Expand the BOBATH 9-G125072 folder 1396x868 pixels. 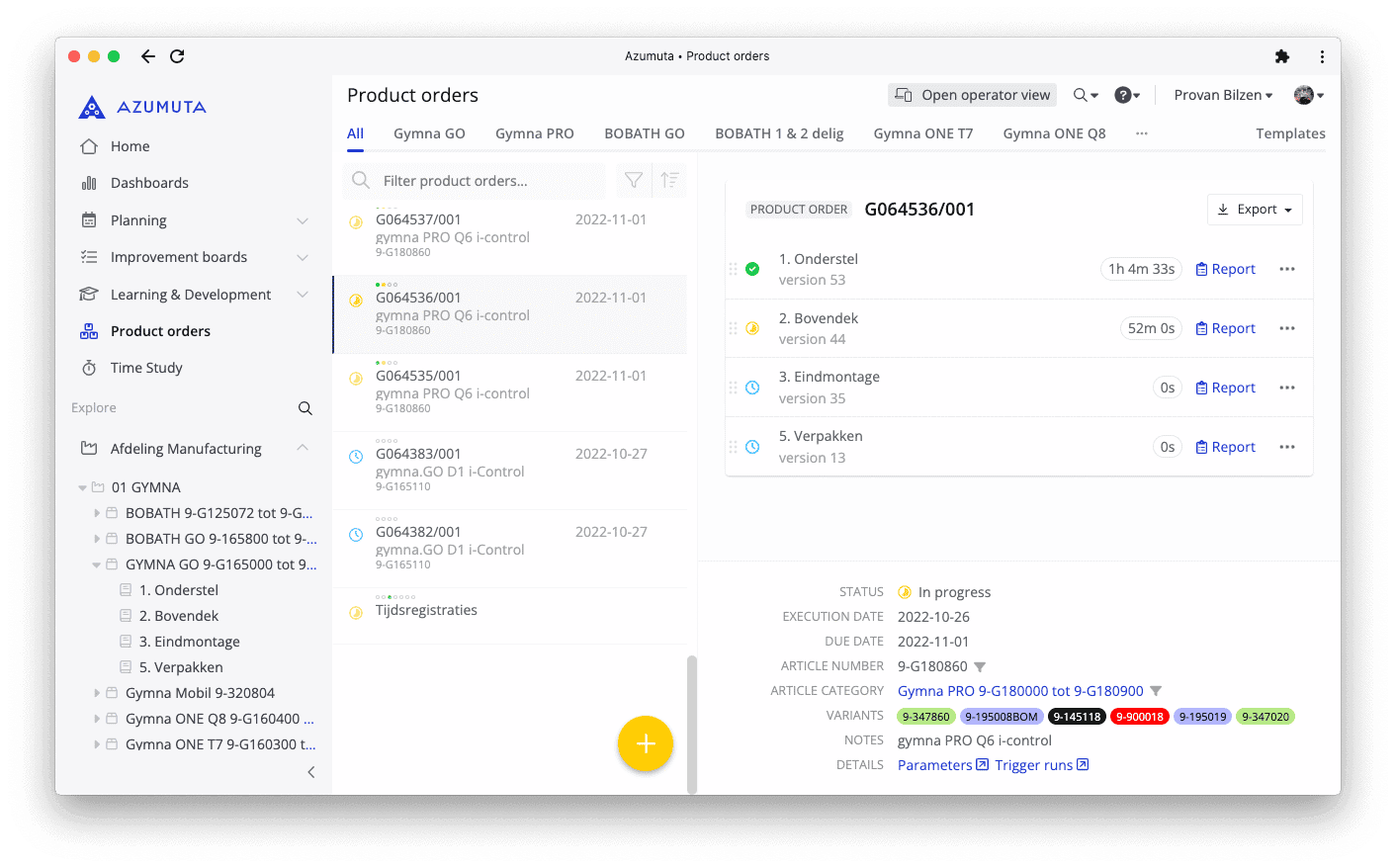(x=95, y=512)
